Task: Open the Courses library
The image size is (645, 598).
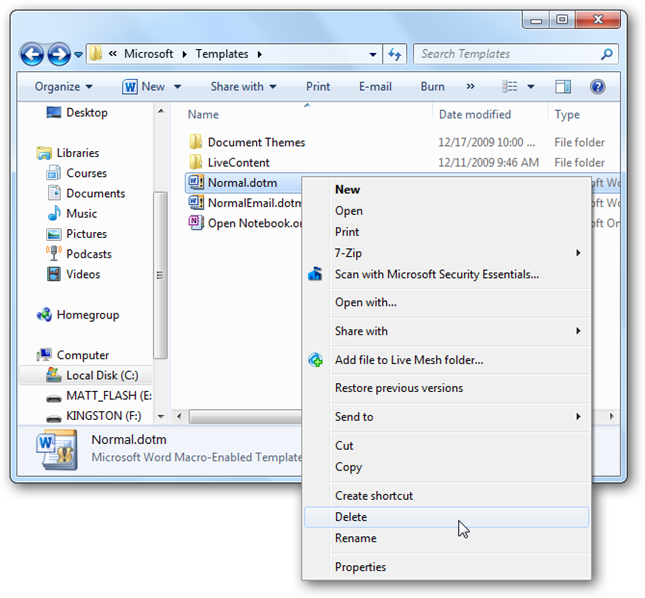Action: coord(77,173)
